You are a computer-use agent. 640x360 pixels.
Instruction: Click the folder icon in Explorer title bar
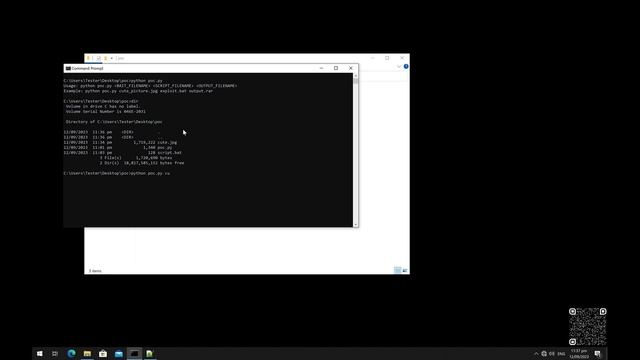tap(88, 58)
